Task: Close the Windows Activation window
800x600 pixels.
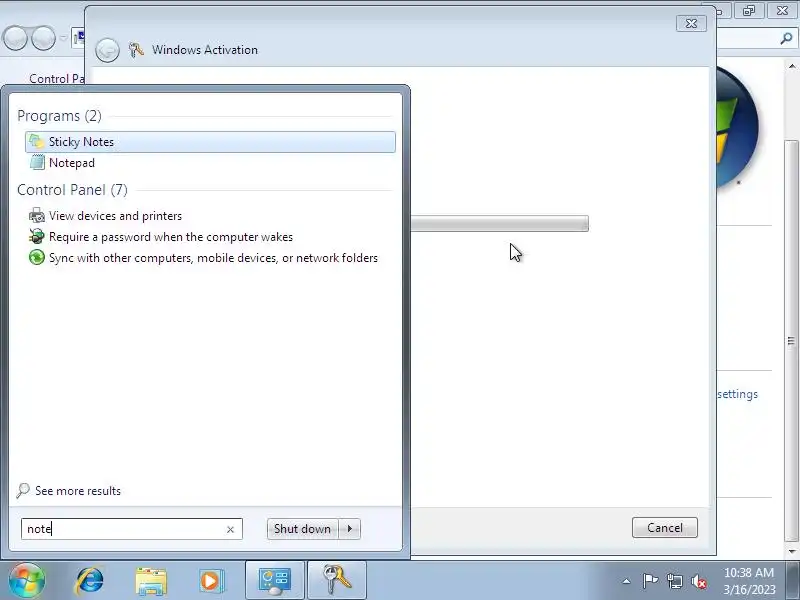Action: click(691, 23)
